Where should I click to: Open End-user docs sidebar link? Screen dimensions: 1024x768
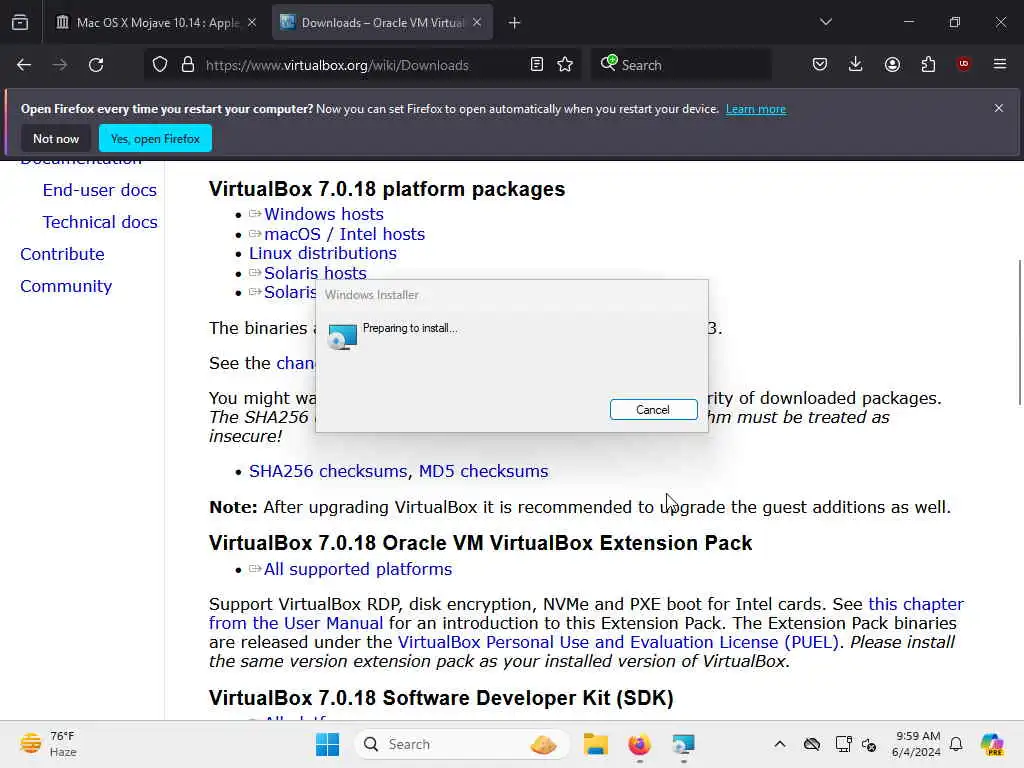[x=100, y=190]
